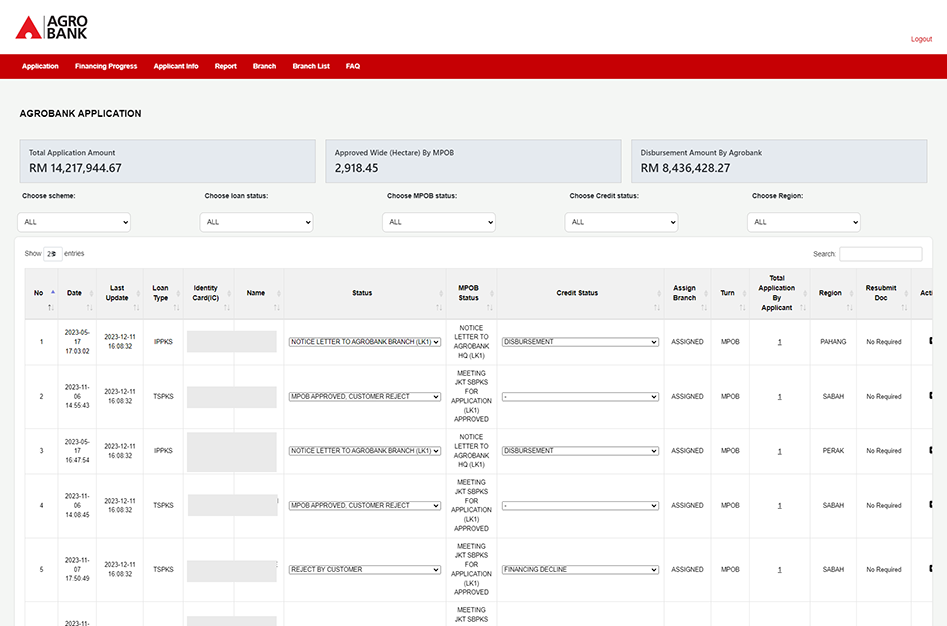The image size is (947, 626).
Task: Open total application count link in row 1
Action: coord(779,342)
